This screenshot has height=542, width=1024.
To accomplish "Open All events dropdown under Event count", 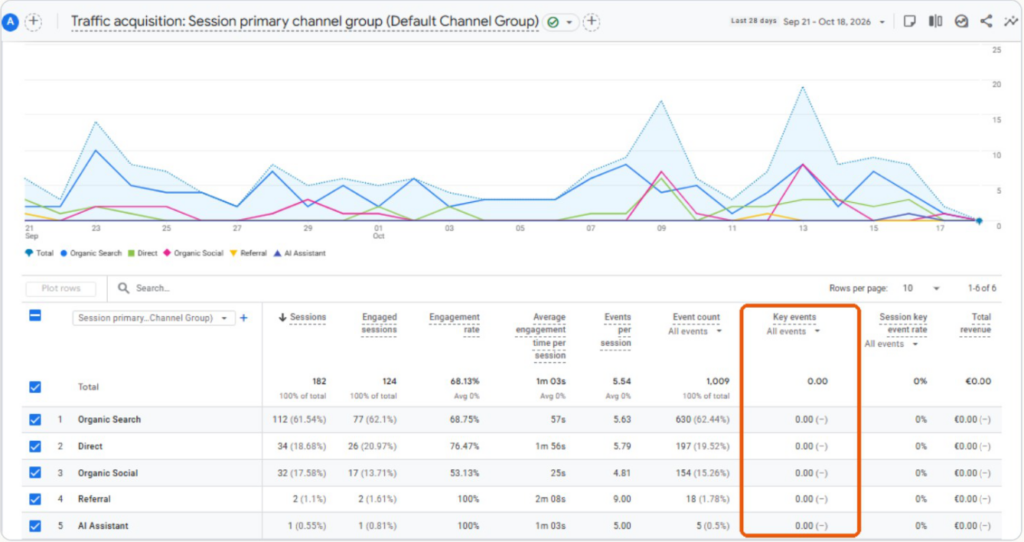I will click(x=695, y=332).
